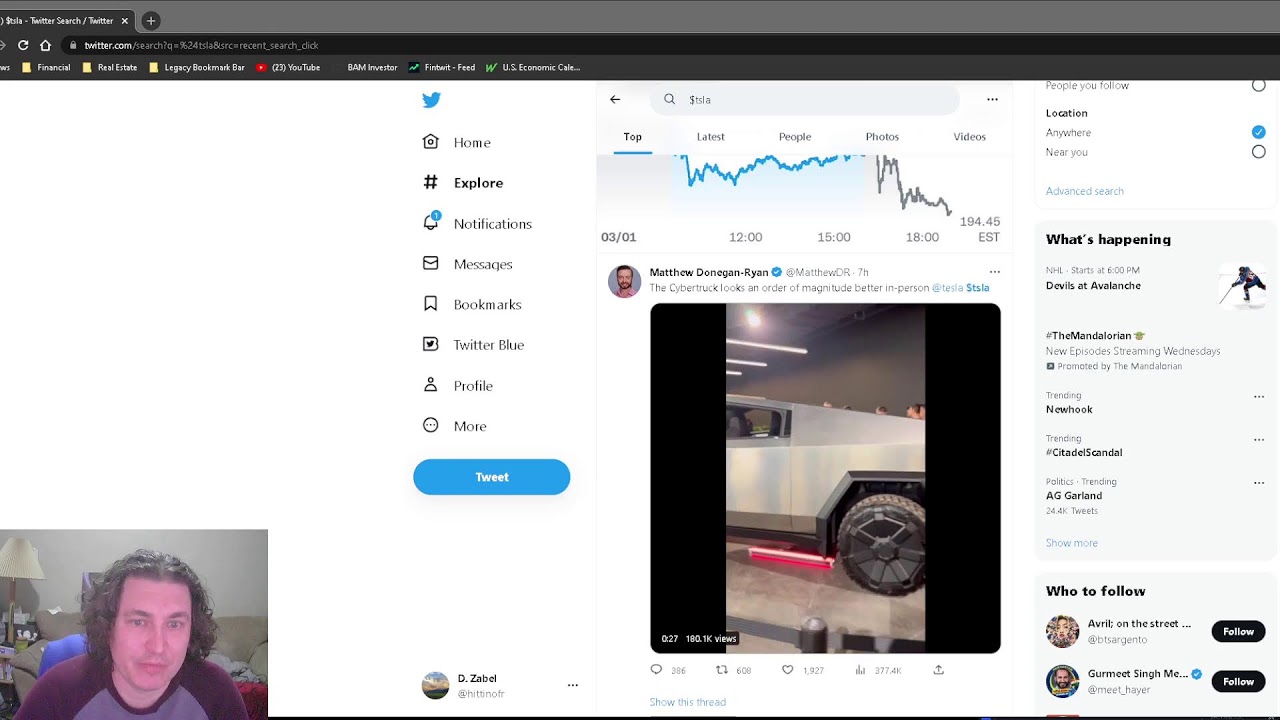The image size is (1280, 720).
Task: Click Show more under What's happening
Action: 1071,543
